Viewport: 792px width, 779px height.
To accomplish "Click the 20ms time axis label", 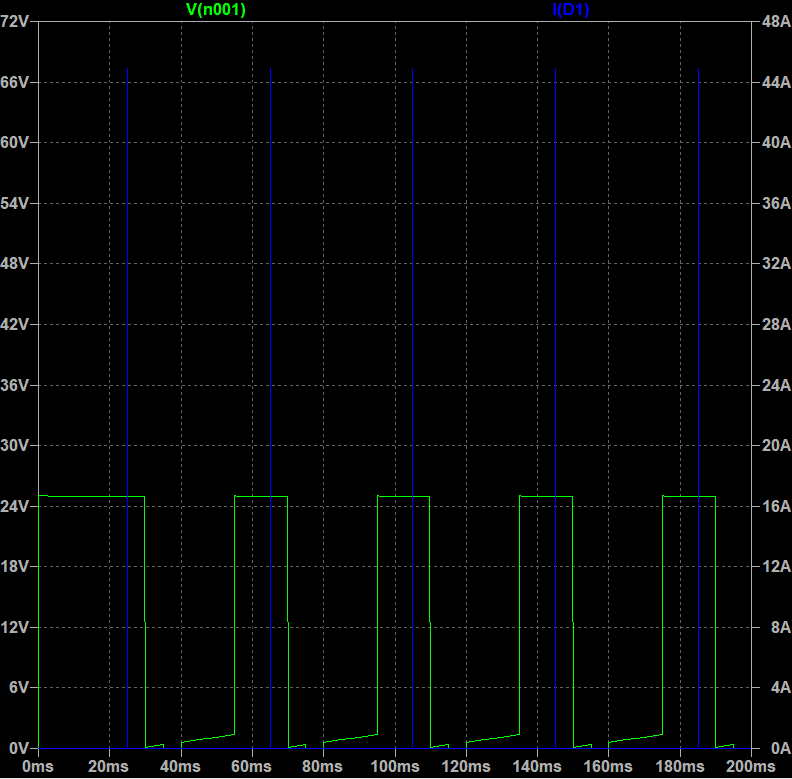I will tap(109, 766).
